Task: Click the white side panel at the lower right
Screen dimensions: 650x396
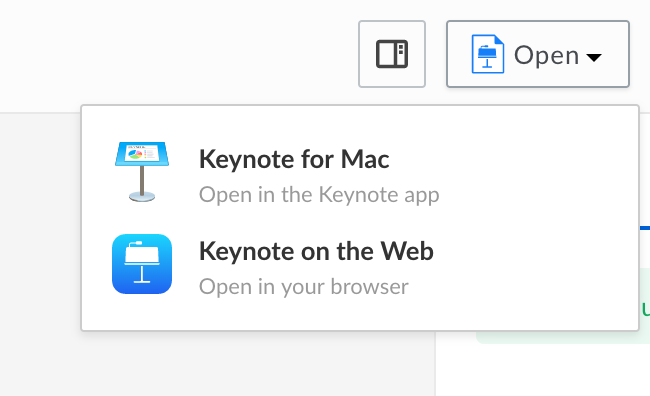Action: tap(543, 370)
